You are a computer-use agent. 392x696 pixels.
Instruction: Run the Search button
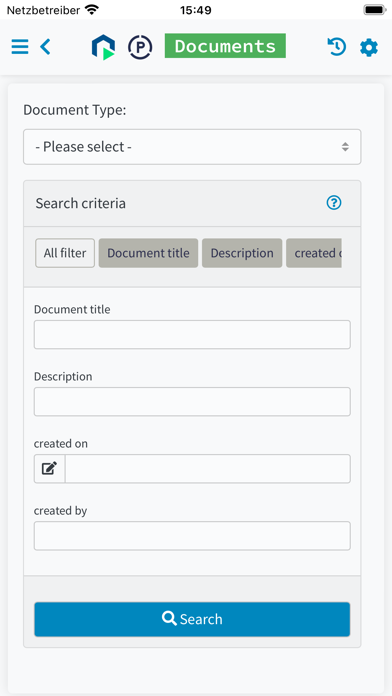click(x=192, y=619)
